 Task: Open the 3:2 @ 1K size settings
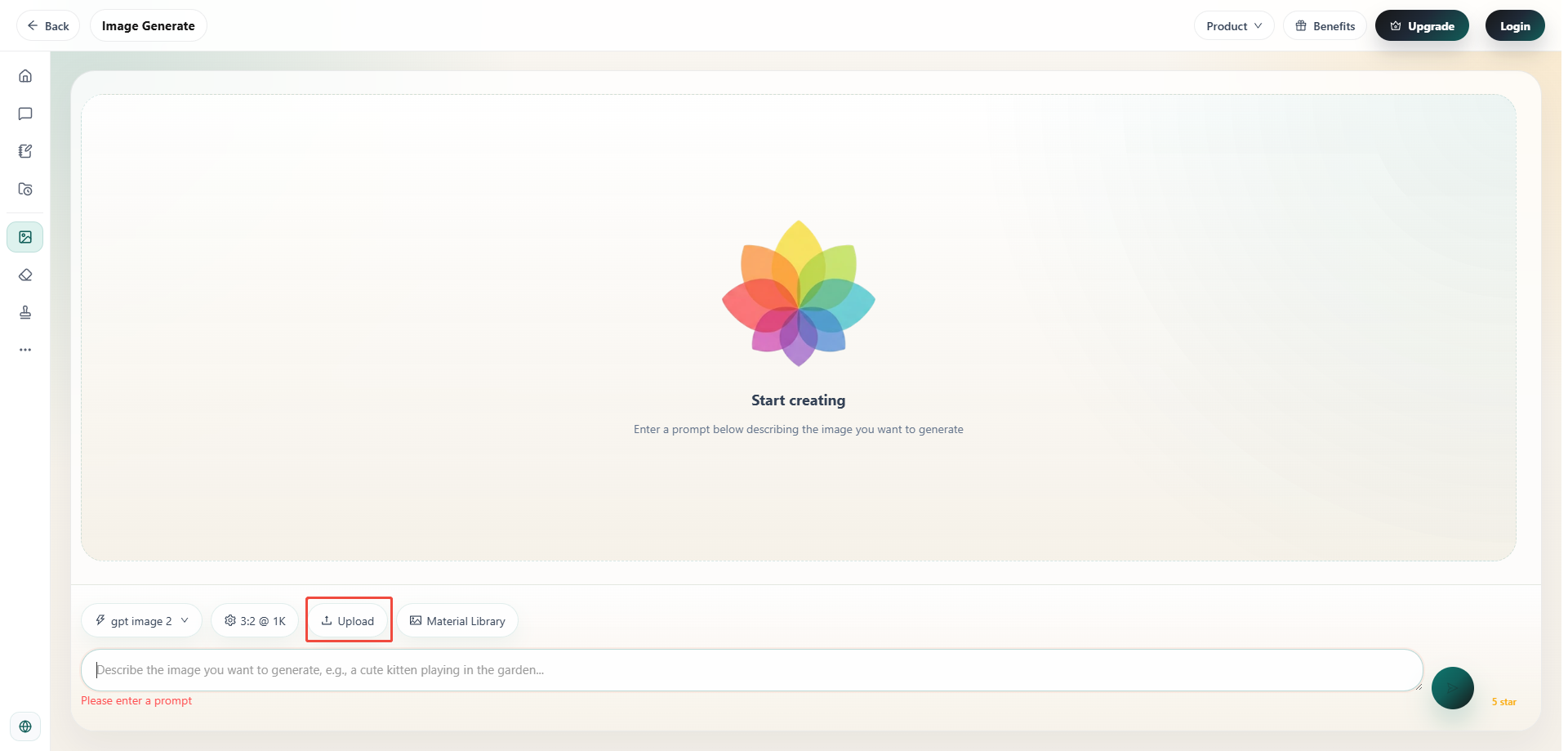point(255,621)
